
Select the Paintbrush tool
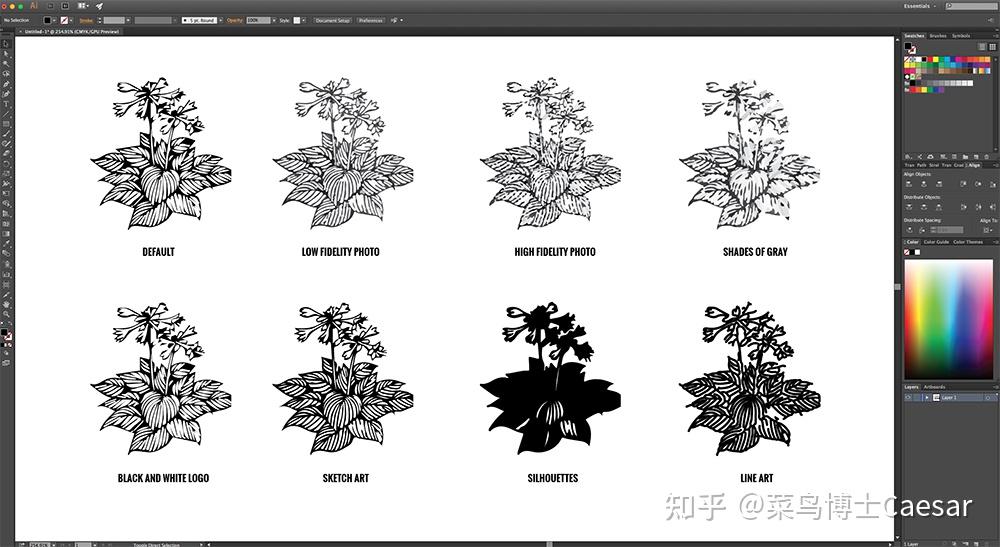tap(6, 134)
